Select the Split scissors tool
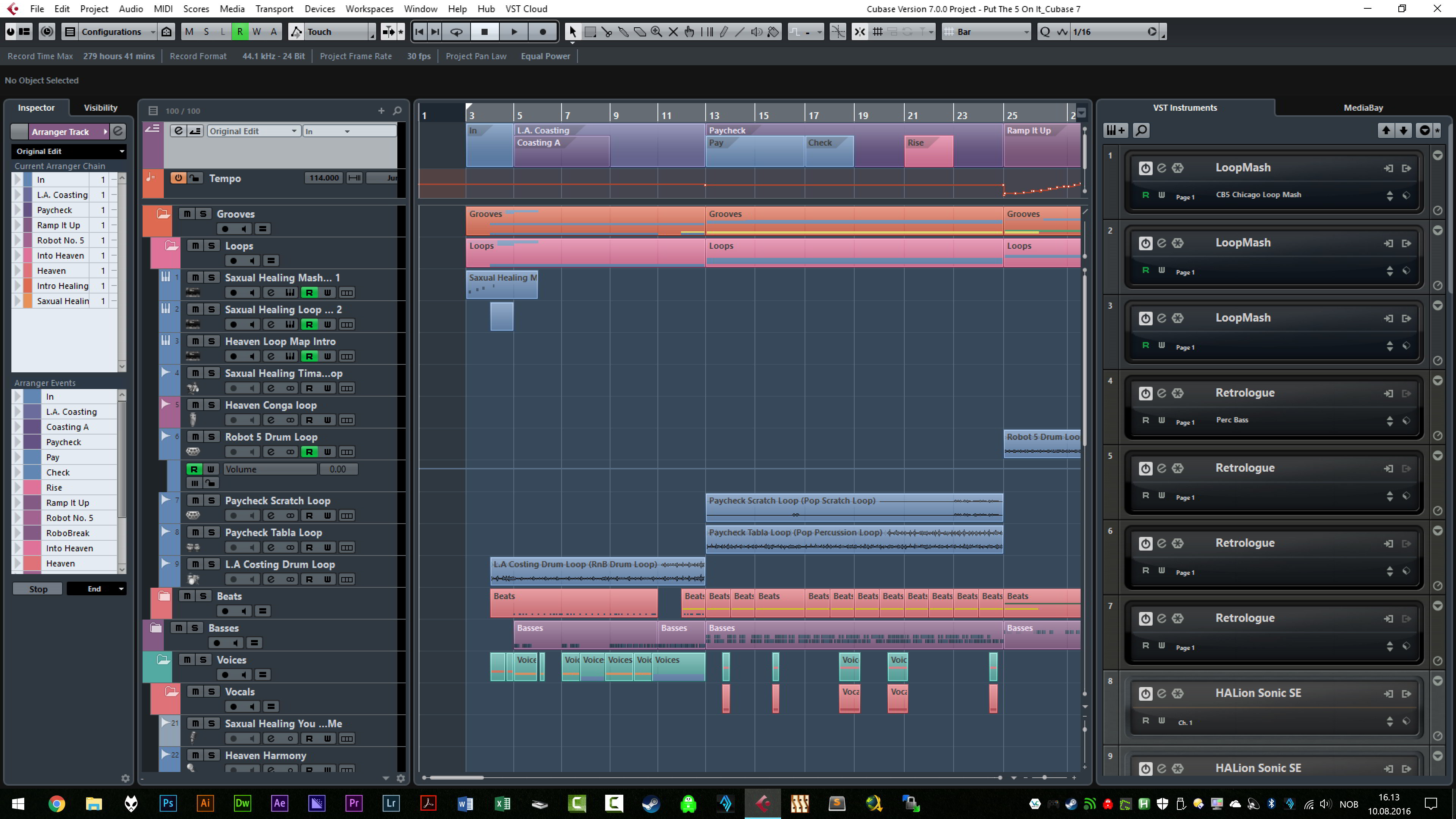This screenshot has height=819, width=1456. [607, 31]
